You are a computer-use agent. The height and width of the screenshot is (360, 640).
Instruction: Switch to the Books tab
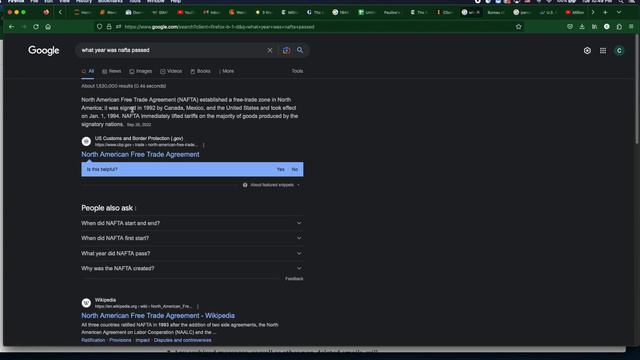[200, 71]
